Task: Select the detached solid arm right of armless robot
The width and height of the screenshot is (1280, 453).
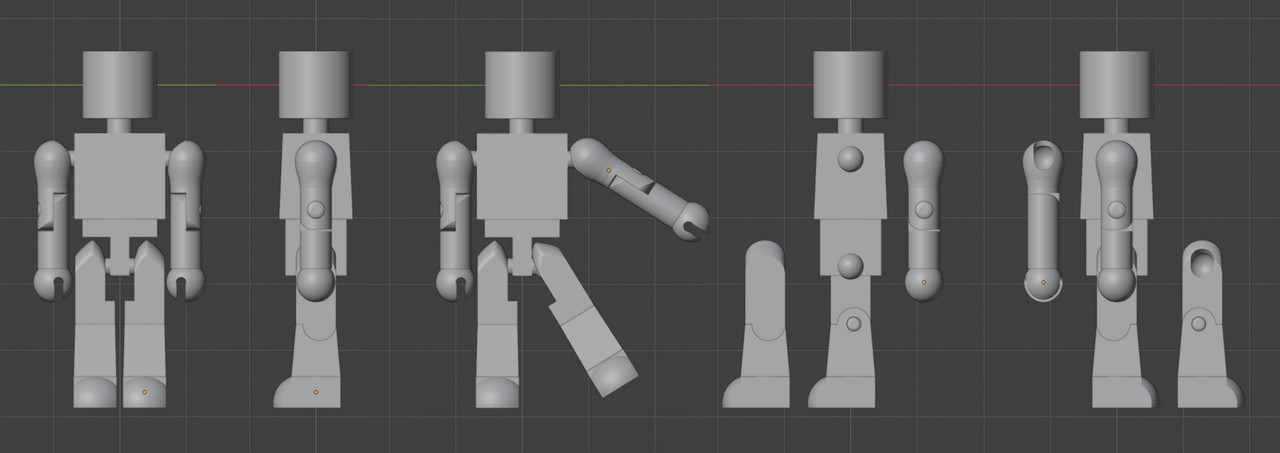Action: 923,219
